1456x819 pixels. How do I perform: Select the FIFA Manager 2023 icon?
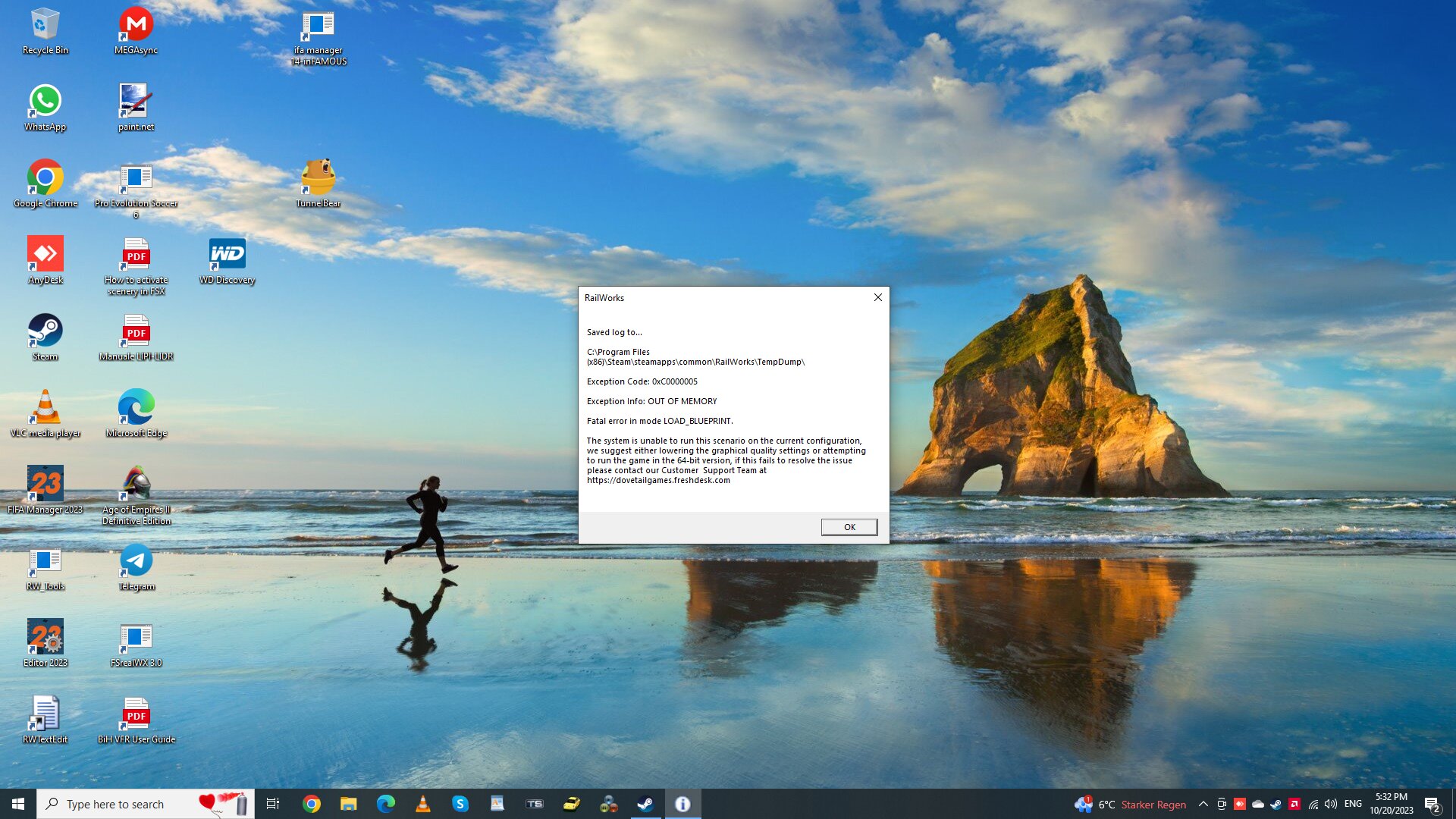45,485
